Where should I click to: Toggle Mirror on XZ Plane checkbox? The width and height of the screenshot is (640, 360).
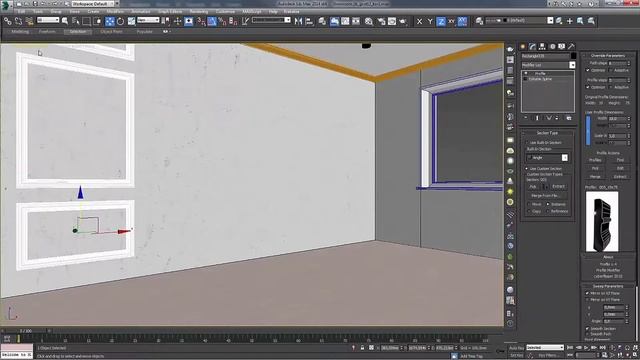[x=587, y=293]
